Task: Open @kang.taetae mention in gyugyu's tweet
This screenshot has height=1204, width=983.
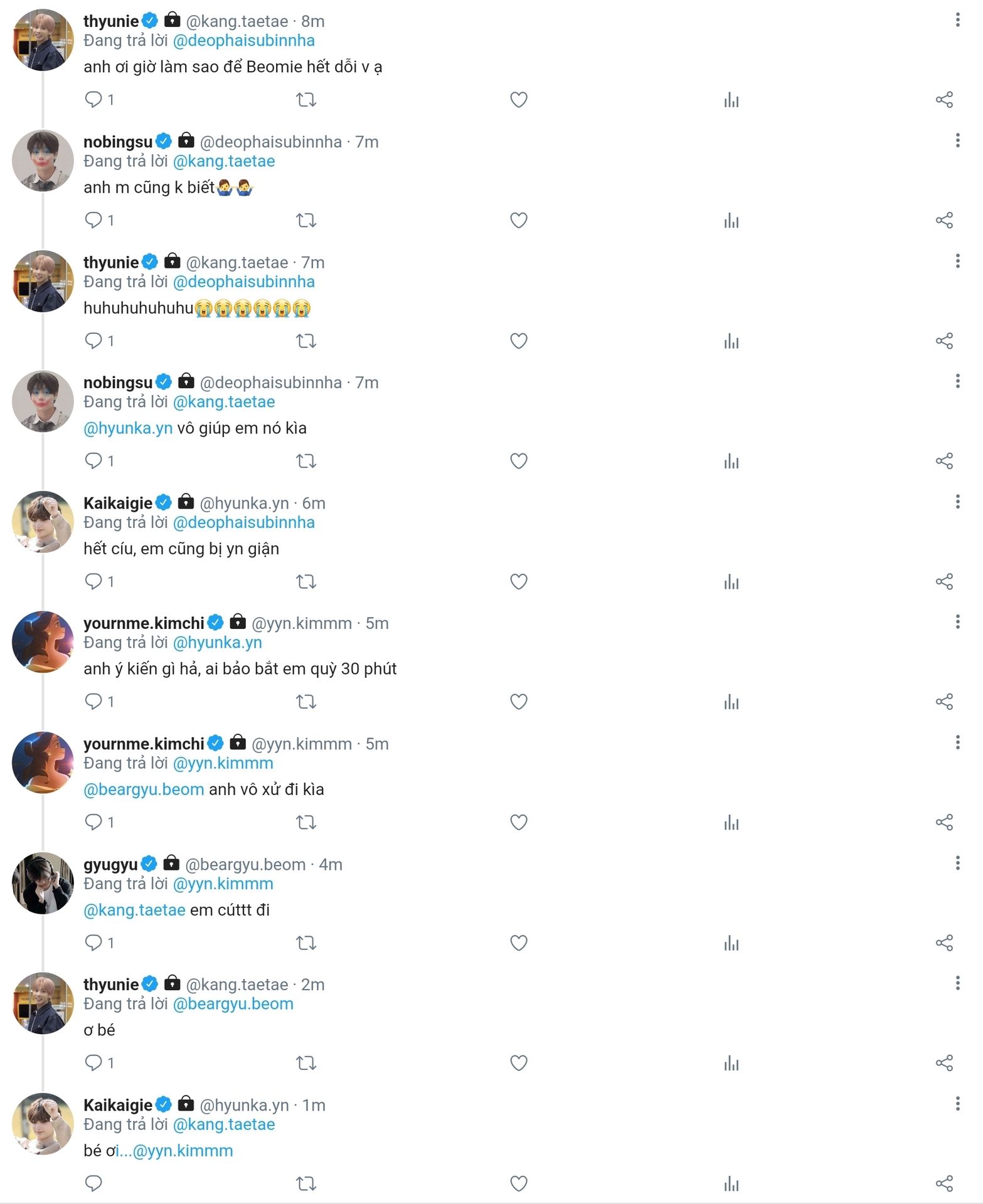Action: (x=134, y=910)
